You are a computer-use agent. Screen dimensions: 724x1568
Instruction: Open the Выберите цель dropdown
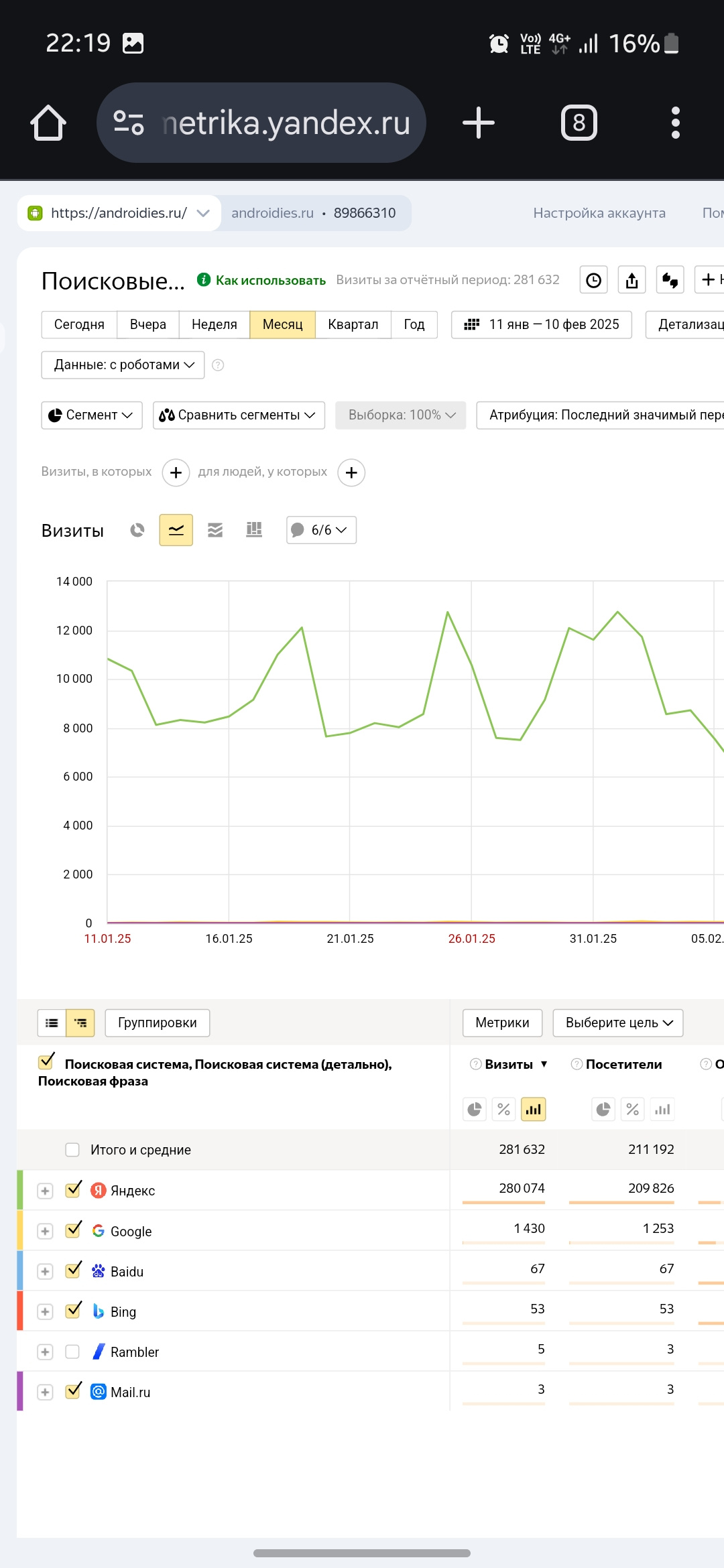tap(618, 1023)
